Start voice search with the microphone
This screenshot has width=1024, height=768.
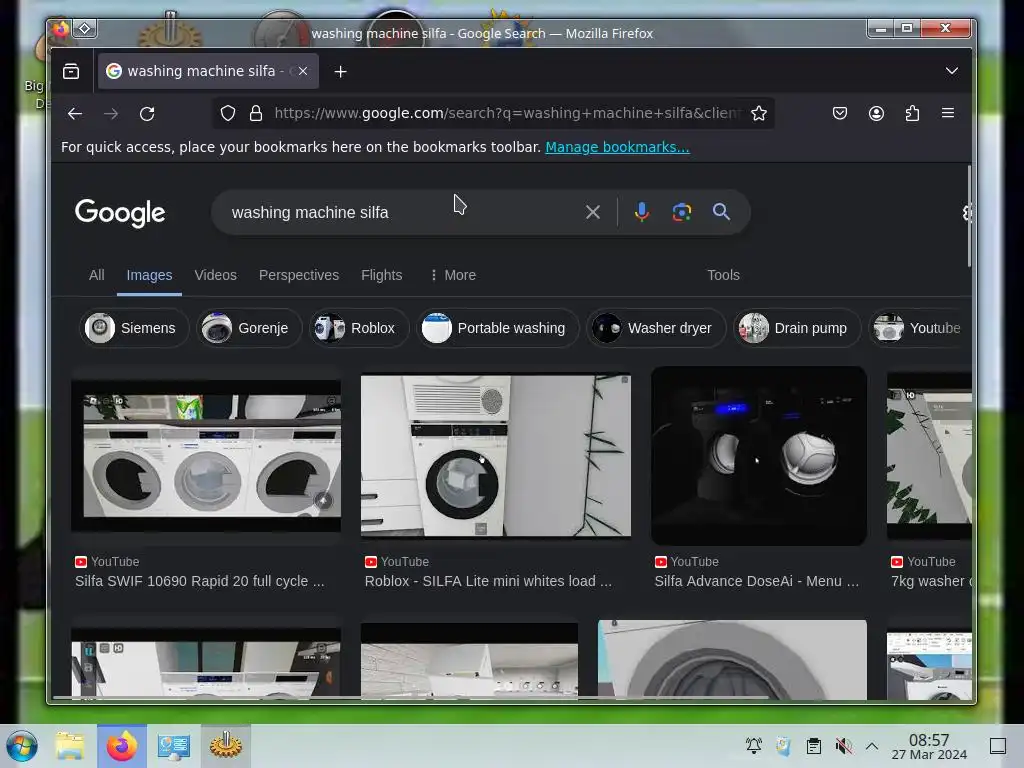[x=641, y=212]
